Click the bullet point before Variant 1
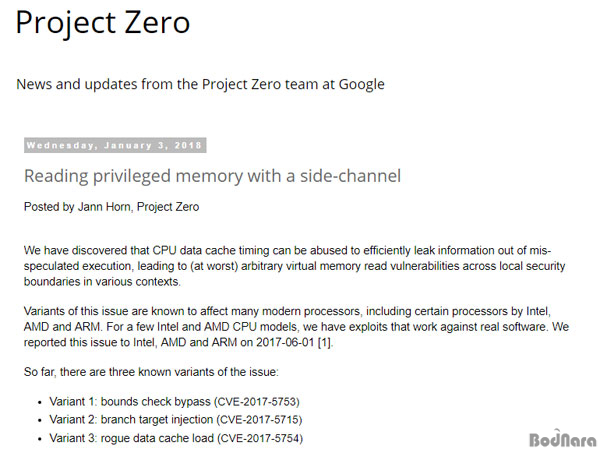Image resolution: width=600 pixels, height=450 pixels. click(40, 403)
